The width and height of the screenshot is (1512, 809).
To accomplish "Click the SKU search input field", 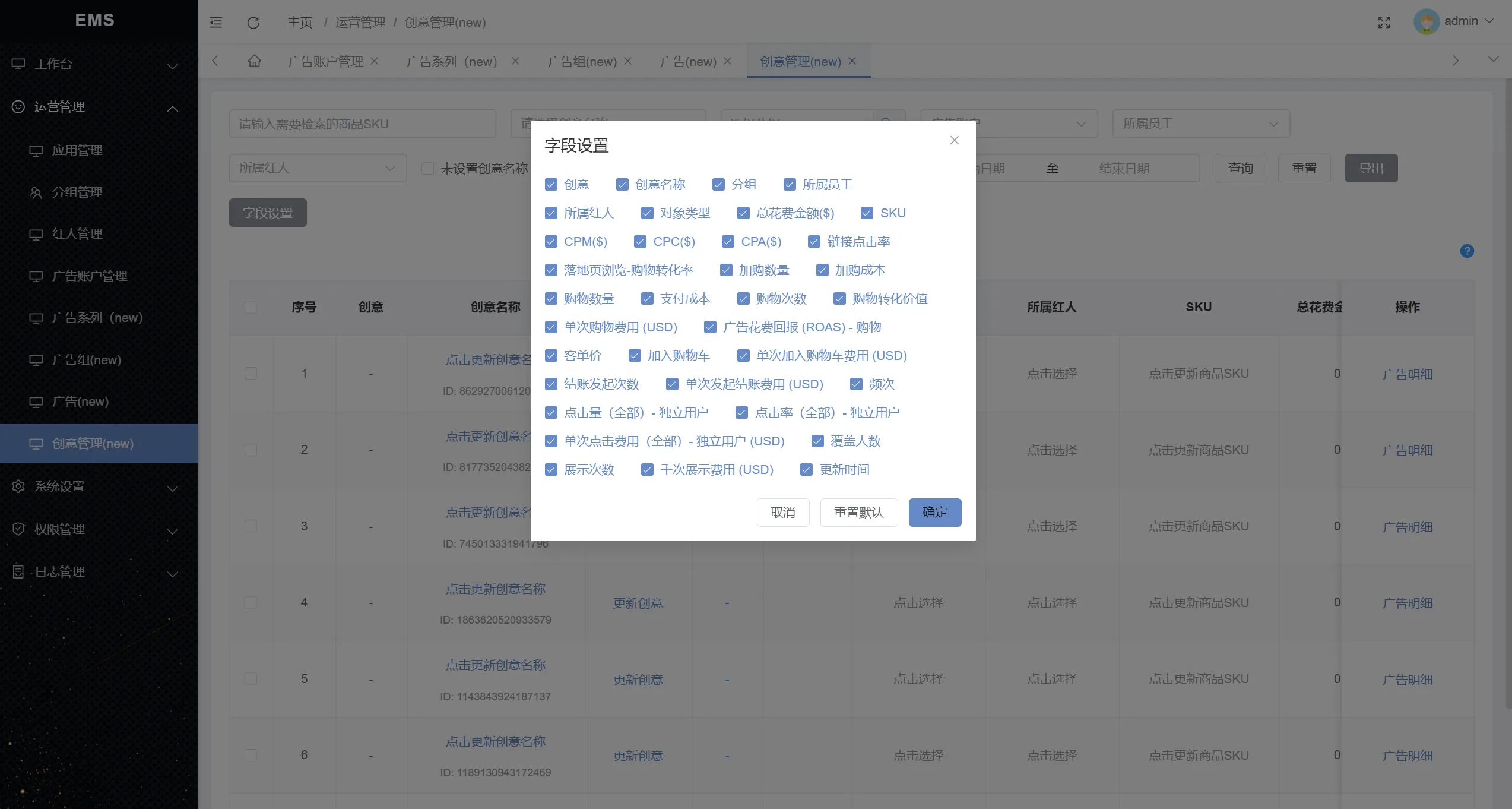I will click(363, 124).
